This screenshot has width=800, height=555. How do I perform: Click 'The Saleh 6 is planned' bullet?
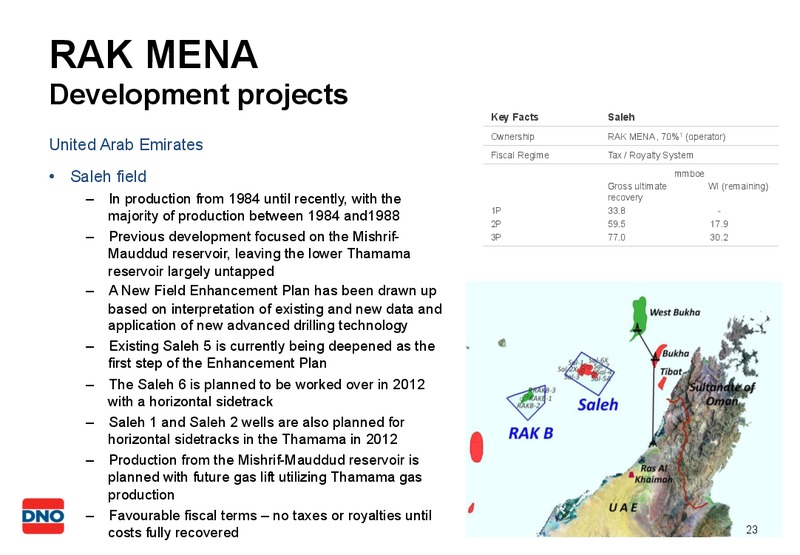[x=266, y=393]
